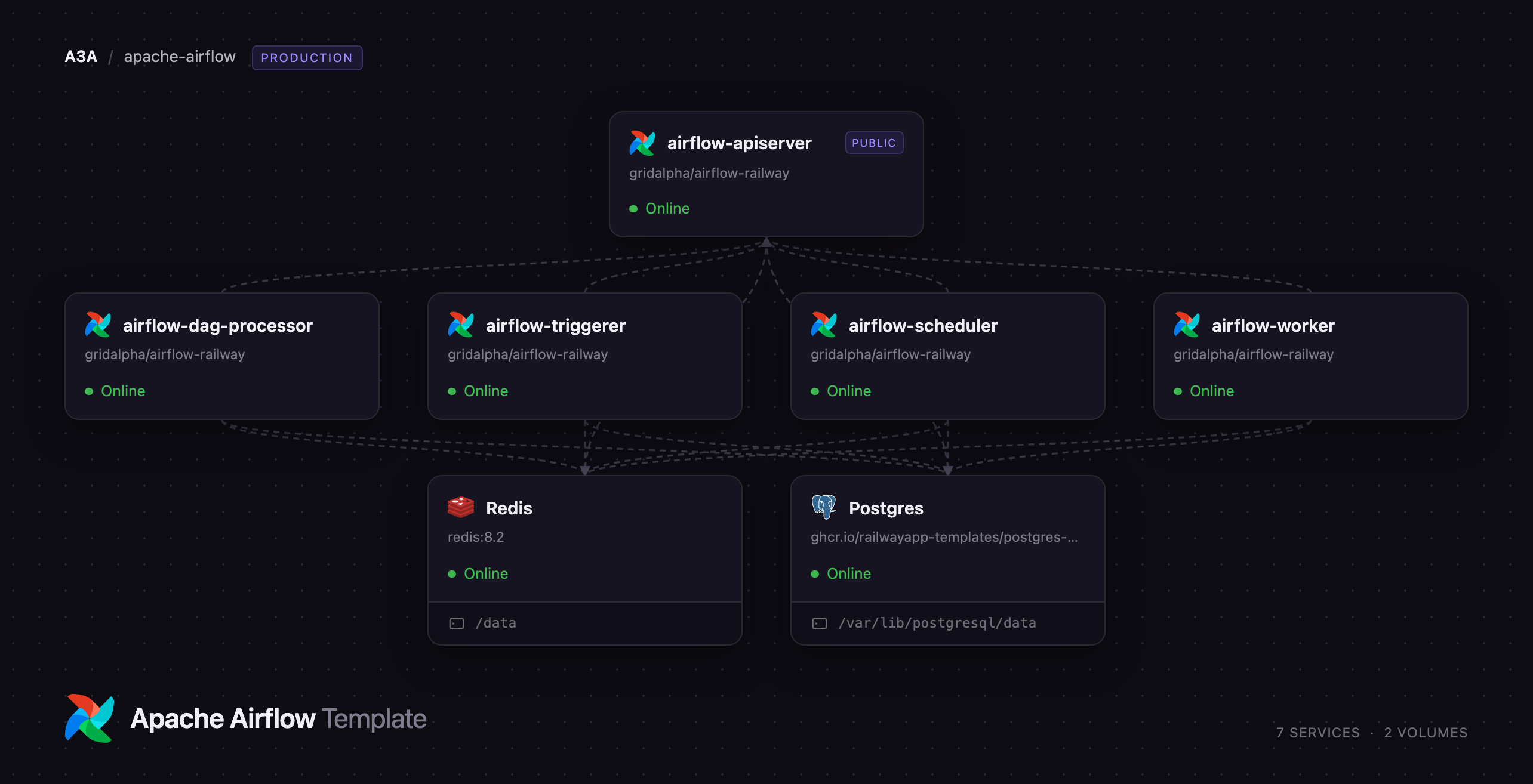Click the large Apache Airflow Template logo

90,718
